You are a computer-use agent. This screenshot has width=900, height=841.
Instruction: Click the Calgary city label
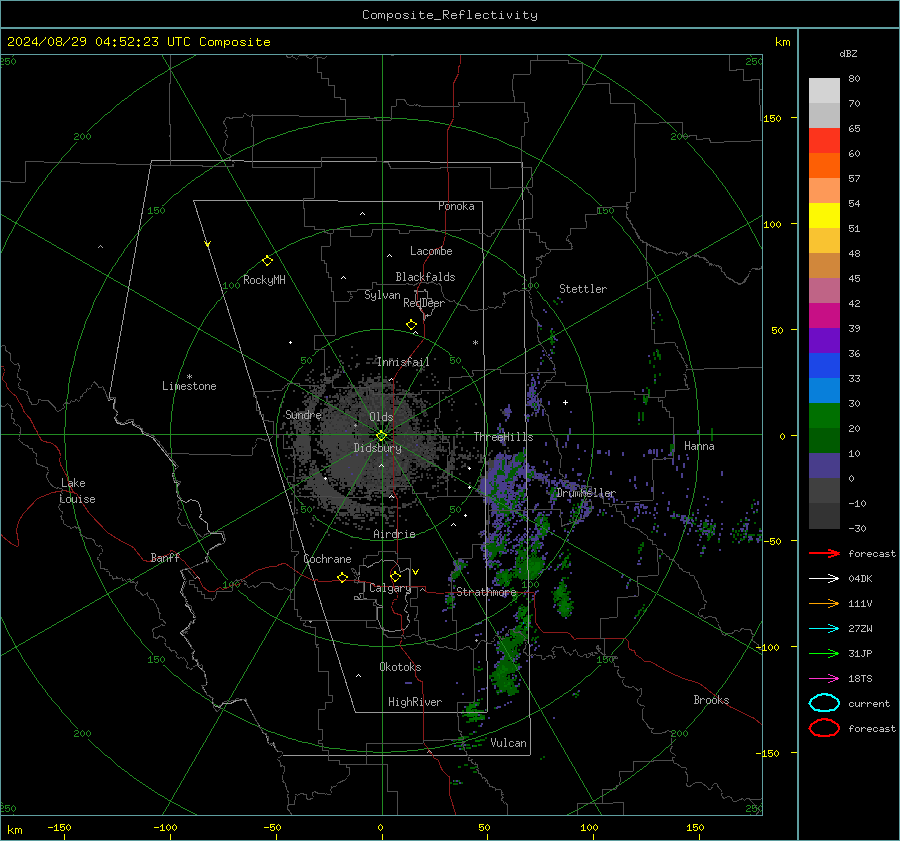coord(390,588)
